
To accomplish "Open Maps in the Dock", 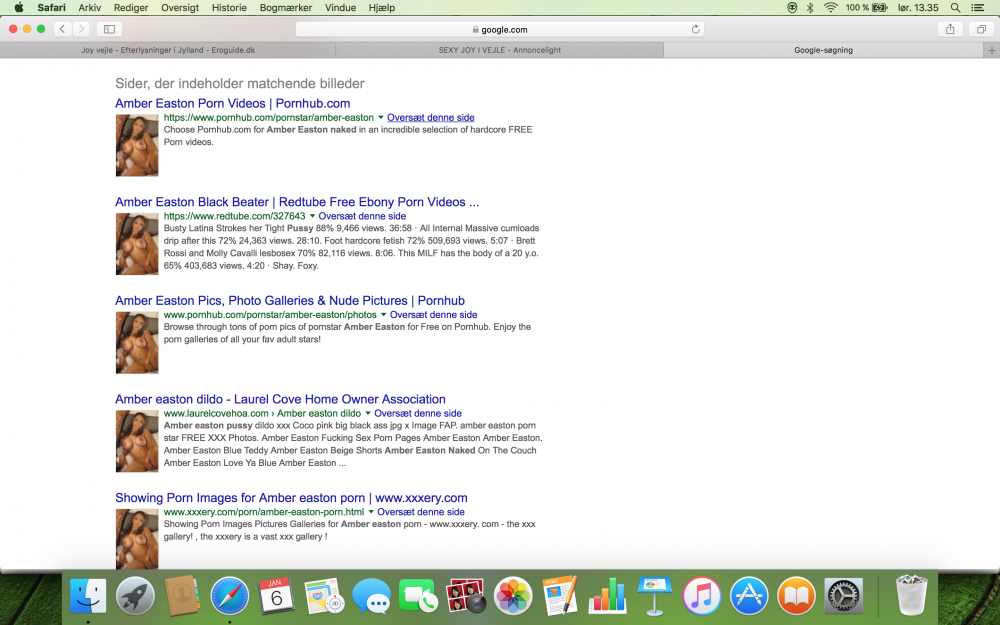I will pos(324,596).
